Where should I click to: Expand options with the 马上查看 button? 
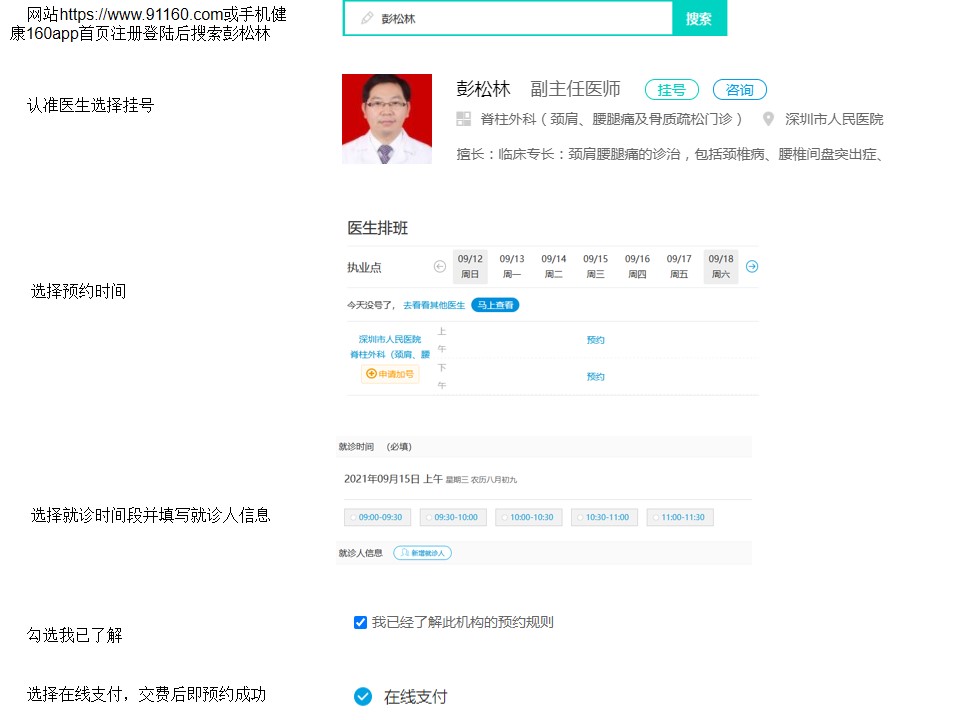pyautogui.click(x=495, y=305)
